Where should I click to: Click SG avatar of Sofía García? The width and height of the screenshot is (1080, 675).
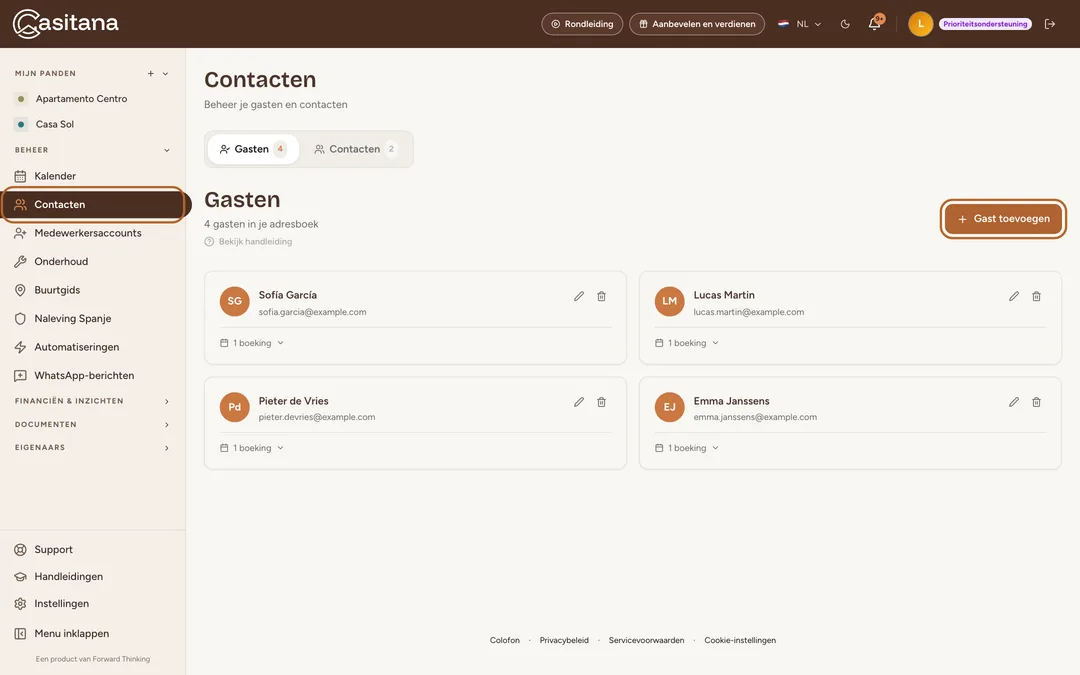[x=234, y=301]
